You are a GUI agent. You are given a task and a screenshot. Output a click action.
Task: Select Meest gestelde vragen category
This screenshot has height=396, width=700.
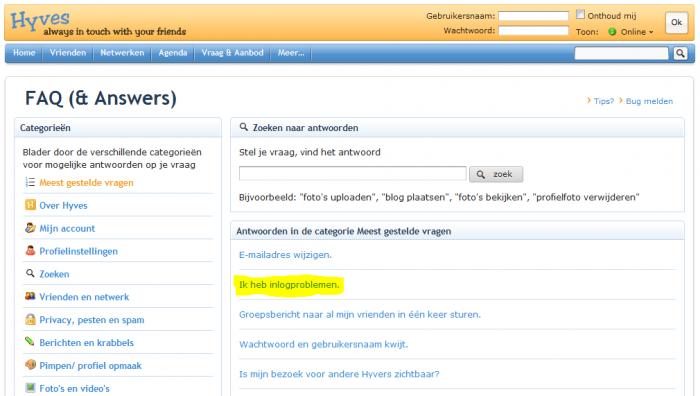tap(86, 183)
